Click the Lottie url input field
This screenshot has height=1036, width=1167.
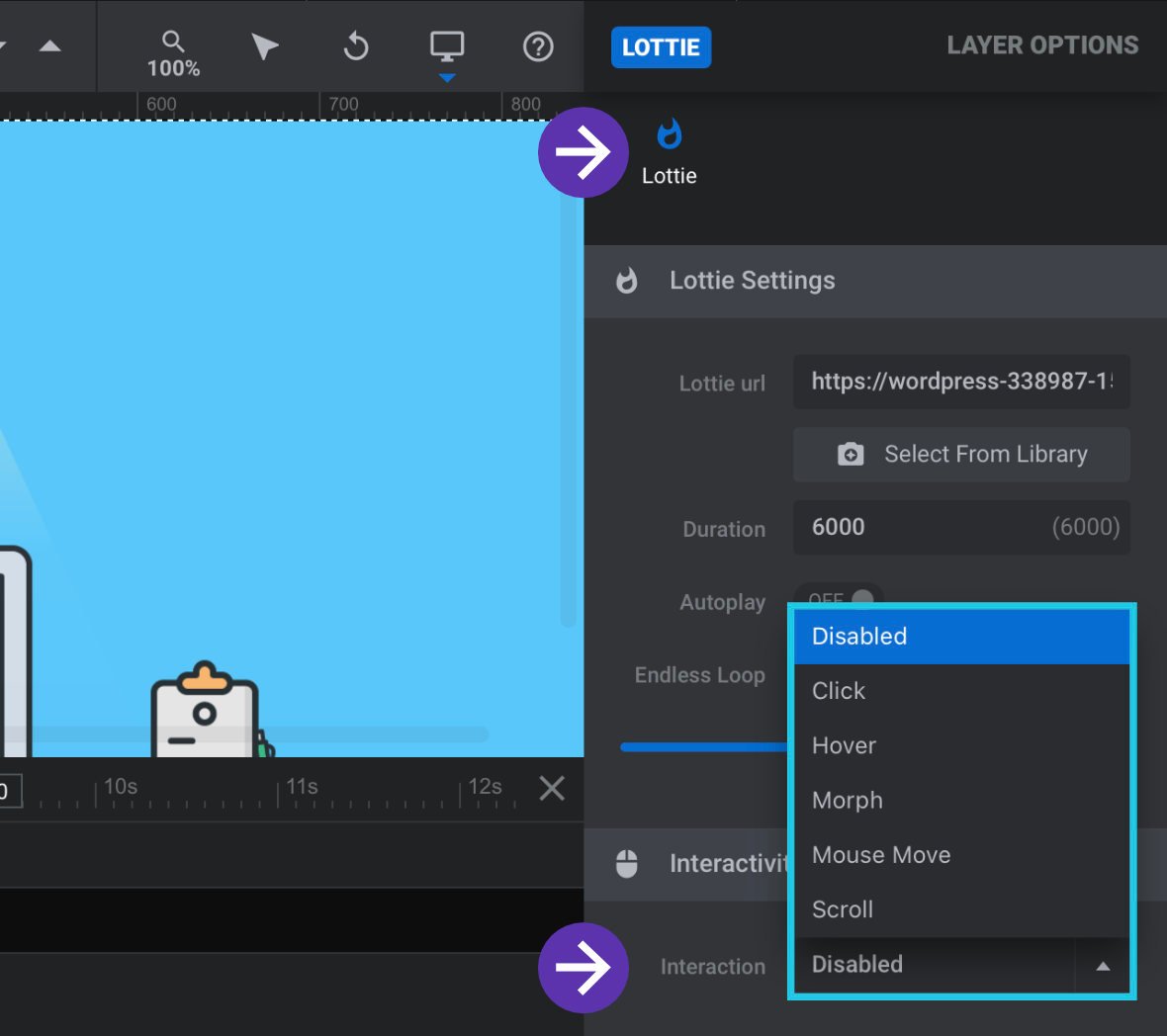pyautogui.click(x=961, y=382)
